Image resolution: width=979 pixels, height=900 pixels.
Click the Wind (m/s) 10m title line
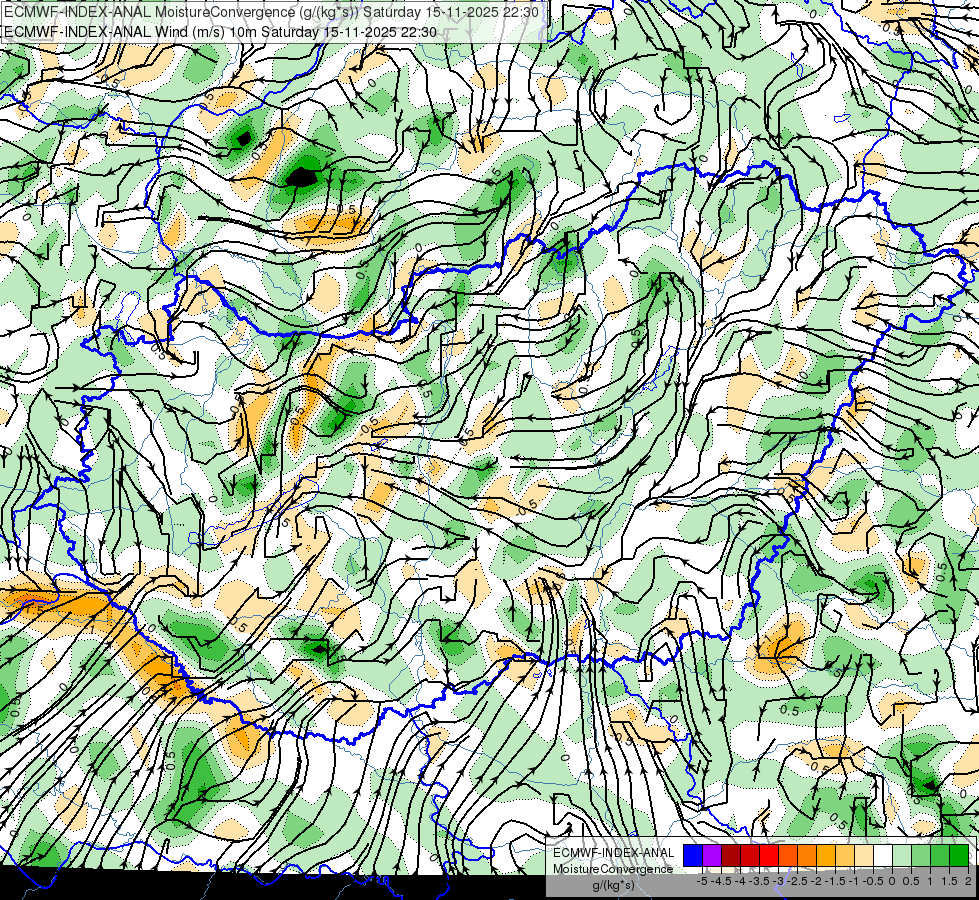tap(220, 32)
